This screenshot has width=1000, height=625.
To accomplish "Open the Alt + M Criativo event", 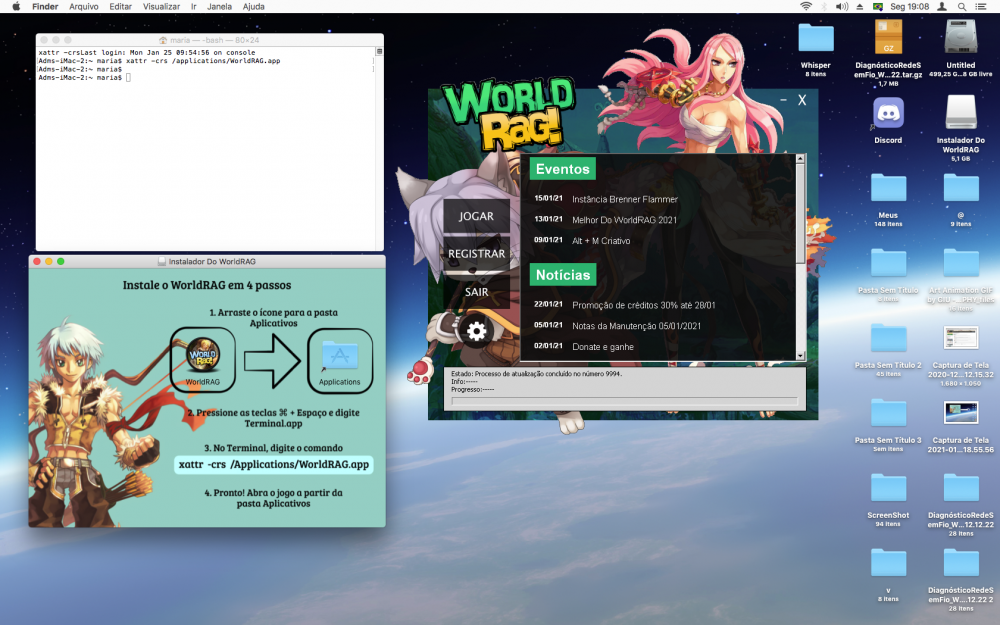I will 601,241.
